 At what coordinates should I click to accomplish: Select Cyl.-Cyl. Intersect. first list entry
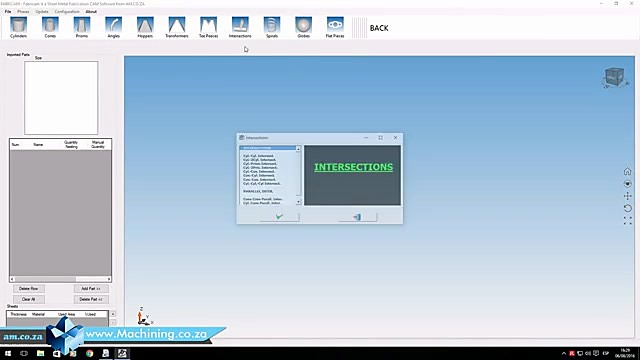(x=259, y=156)
